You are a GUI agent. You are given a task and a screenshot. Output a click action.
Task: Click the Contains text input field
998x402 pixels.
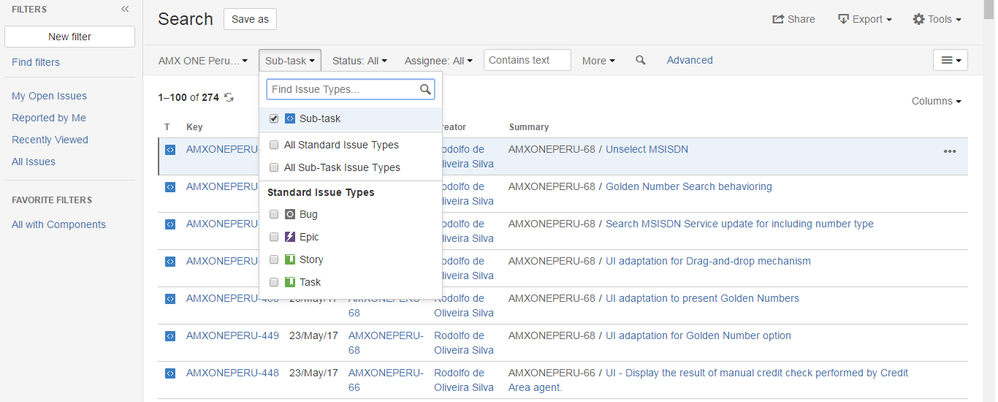(527, 60)
